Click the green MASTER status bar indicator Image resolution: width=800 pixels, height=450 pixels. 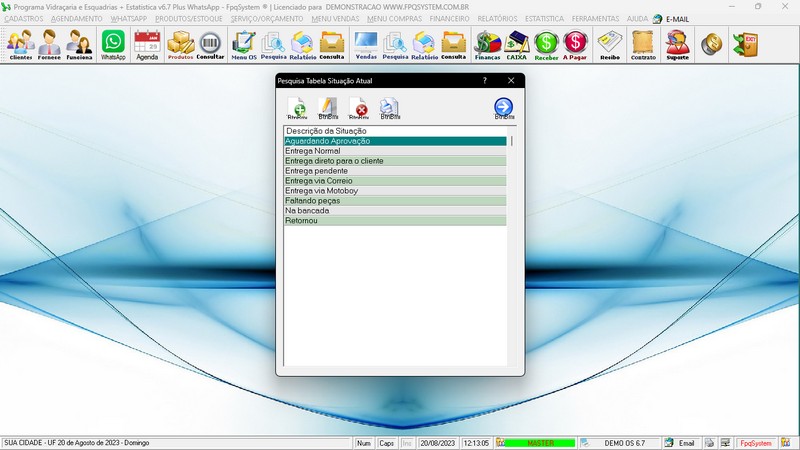click(x=540, y=443)
